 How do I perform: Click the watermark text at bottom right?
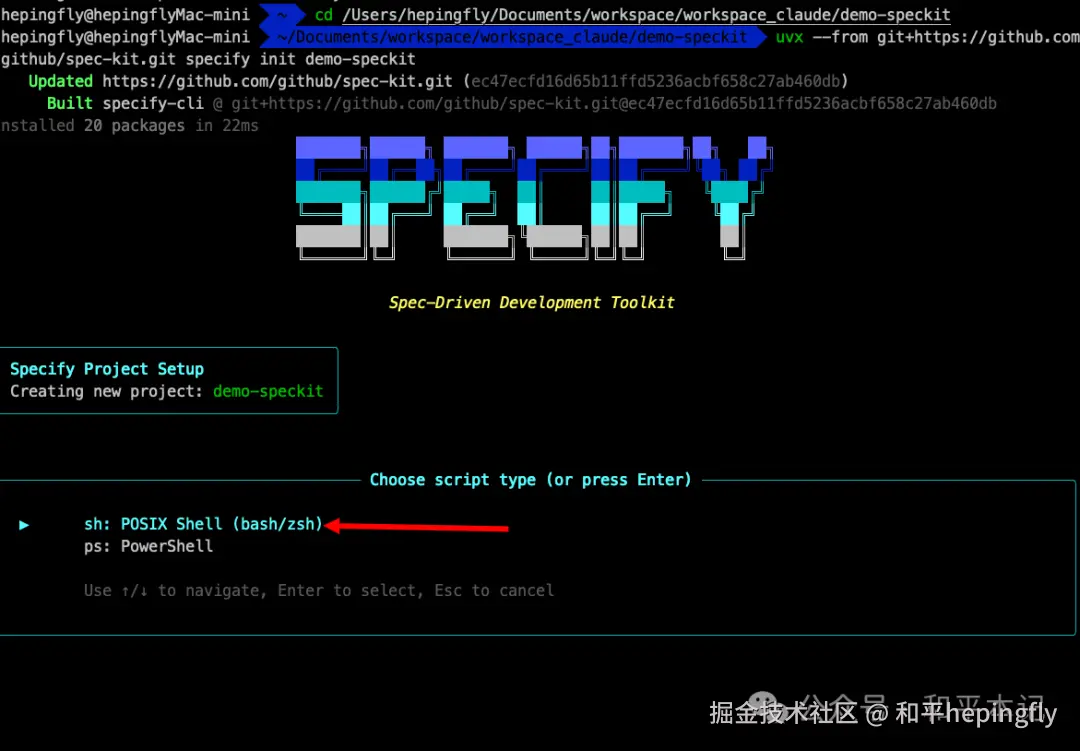(883, 712)
